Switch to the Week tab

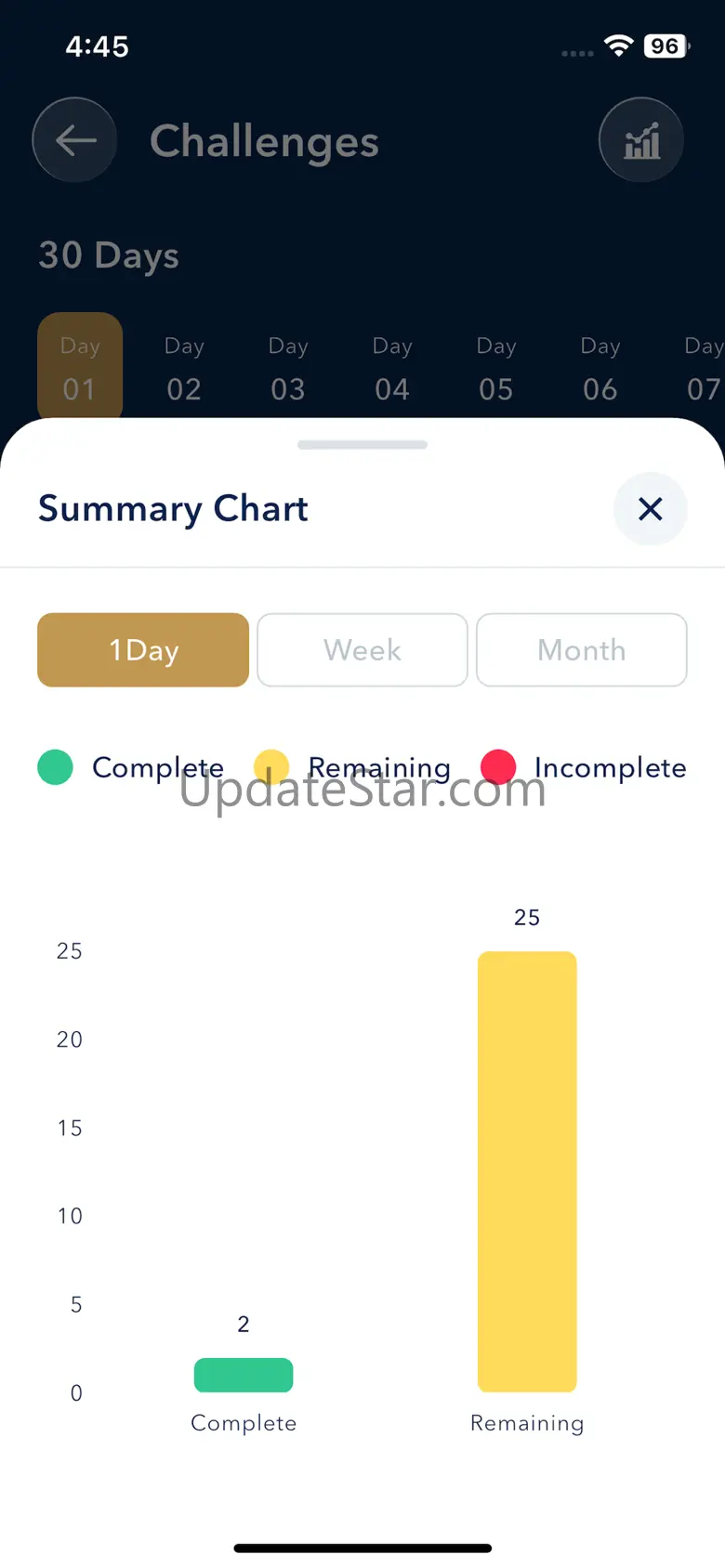pos(362,650)
